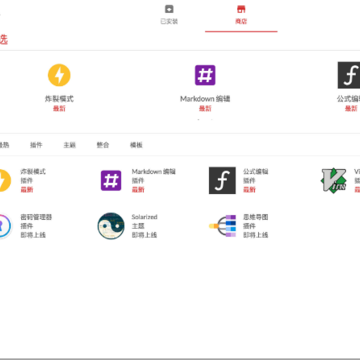Click 即将上线 status under 思维导图

tap(256, 235)
